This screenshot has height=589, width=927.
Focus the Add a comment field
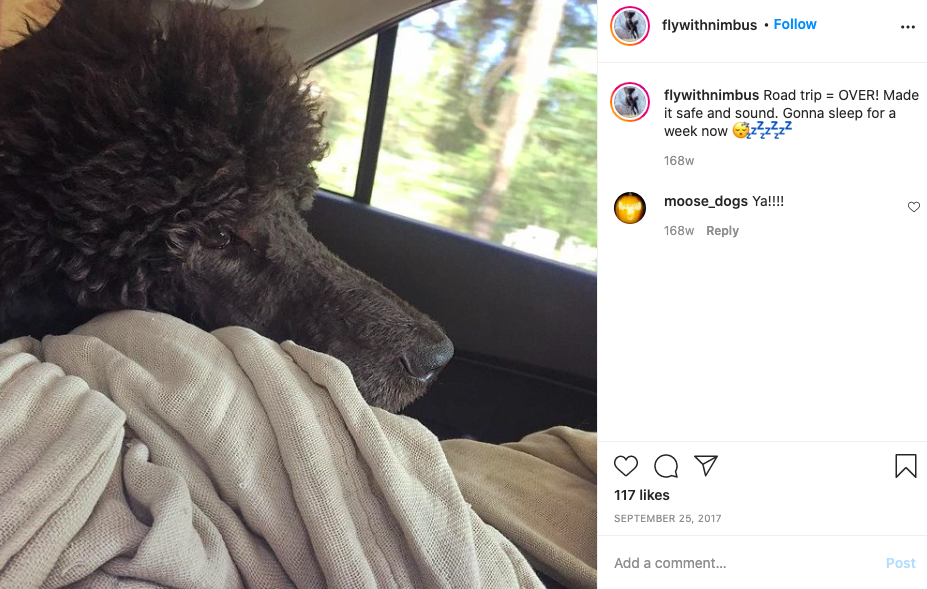click(745, 563)
